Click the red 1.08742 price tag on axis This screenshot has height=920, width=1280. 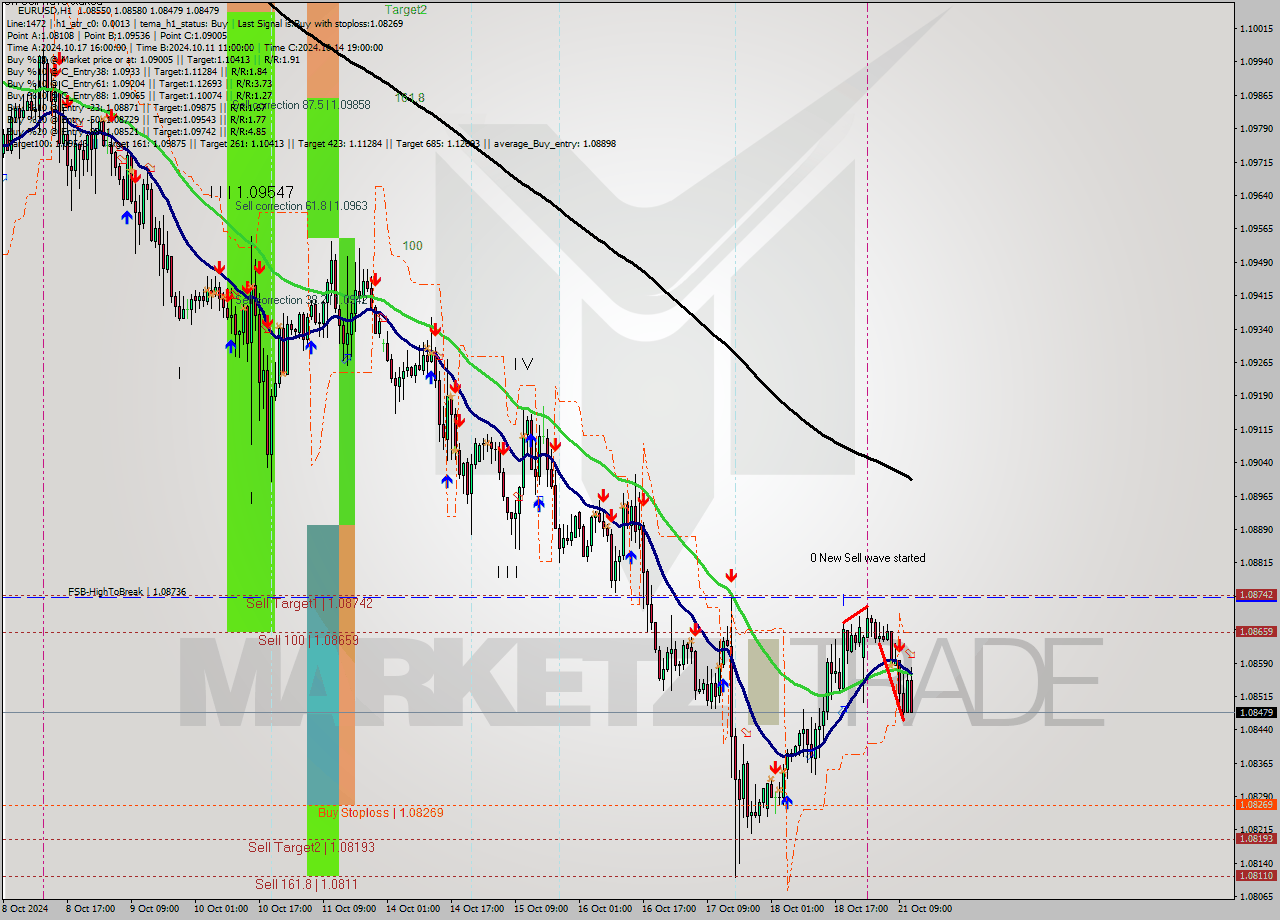[1256, 594]
